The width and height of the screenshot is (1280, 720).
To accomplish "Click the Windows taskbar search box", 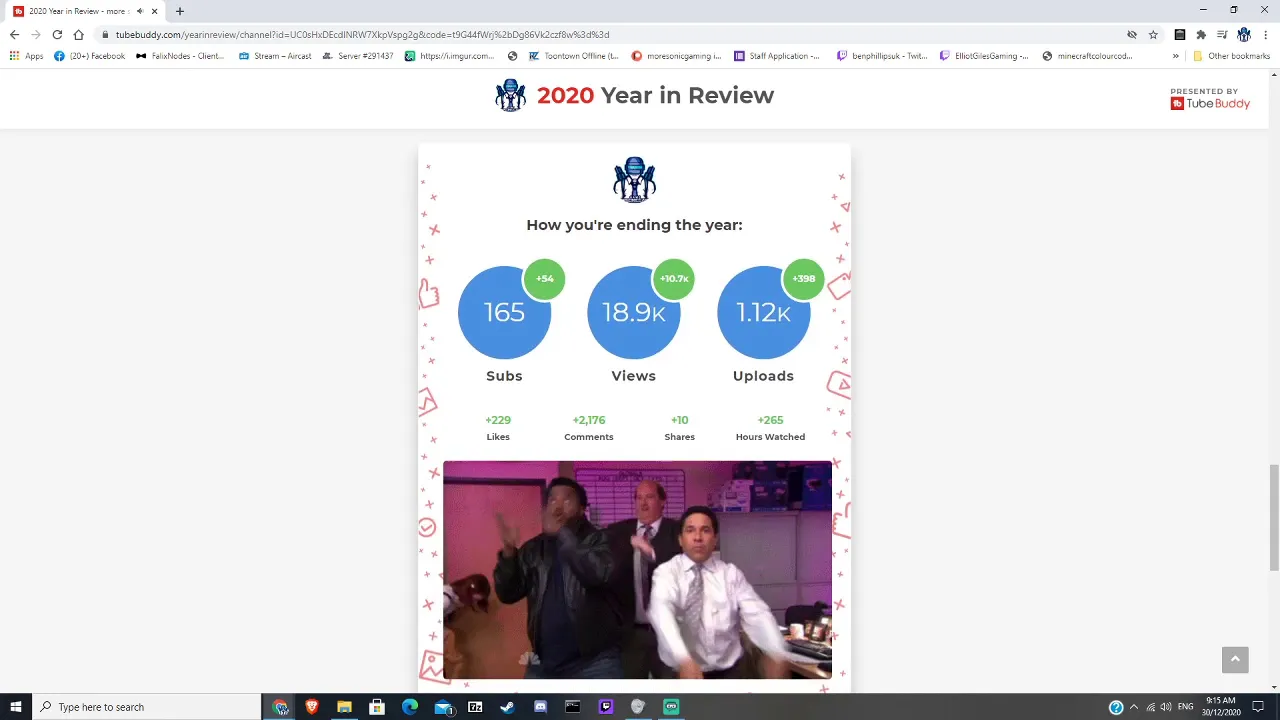I will pyautogui.click(x=147, y=707).
